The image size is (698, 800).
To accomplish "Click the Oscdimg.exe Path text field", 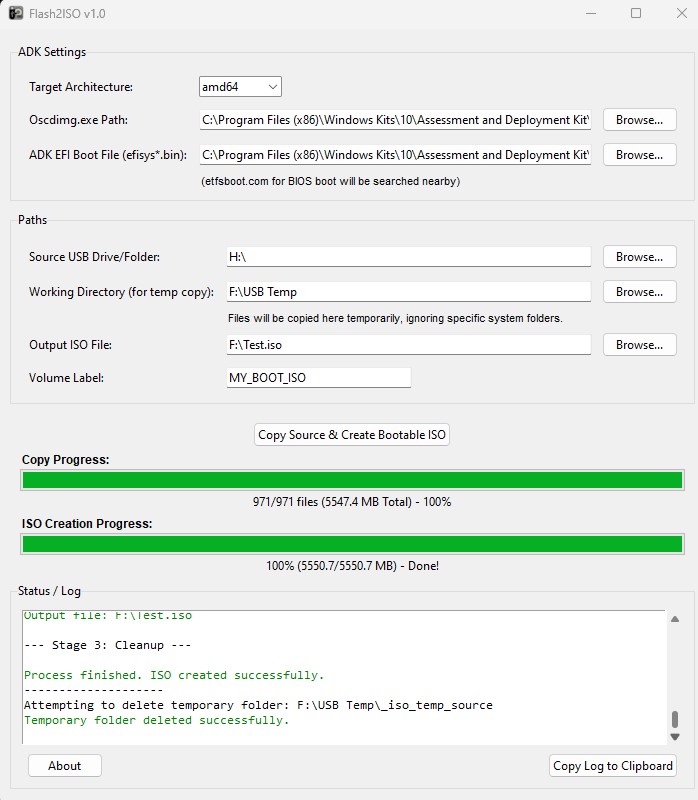I will pyautogui.click(x=395, y=120).
